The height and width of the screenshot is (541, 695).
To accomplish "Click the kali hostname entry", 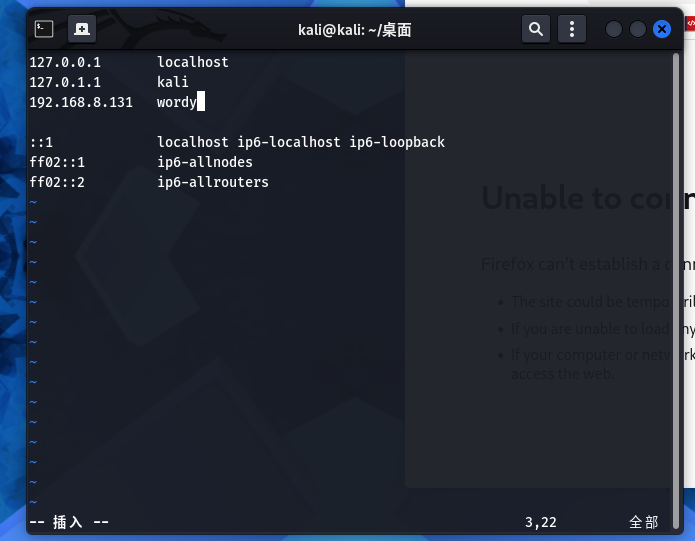I will (x=172, y=82).
